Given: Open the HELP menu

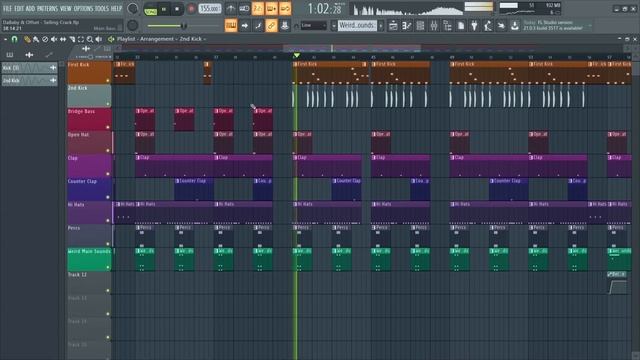Looking at the screenshot, I should pos(116,8).
